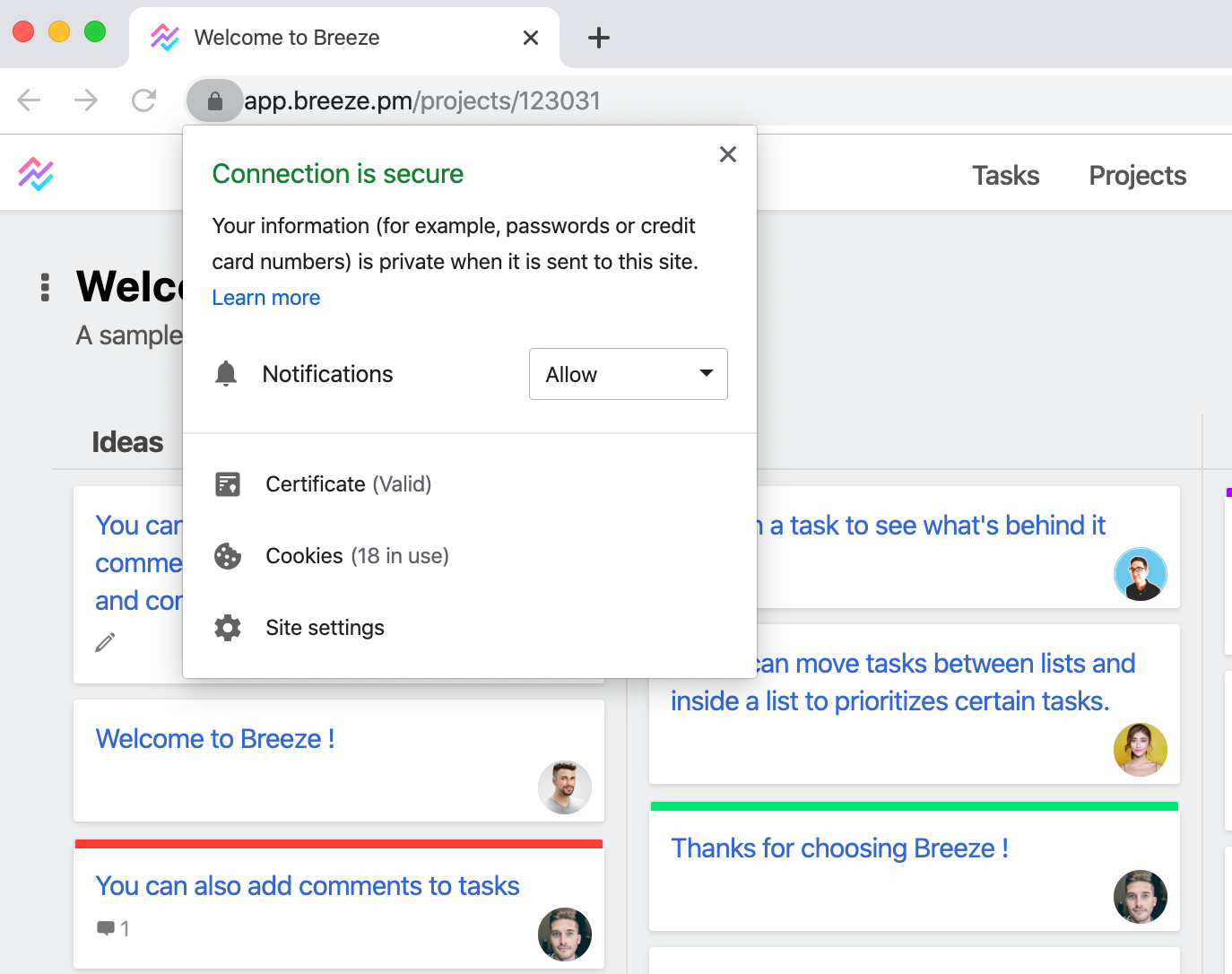
Task: Click the certificate icon
Action: click(x=228, y=484)
